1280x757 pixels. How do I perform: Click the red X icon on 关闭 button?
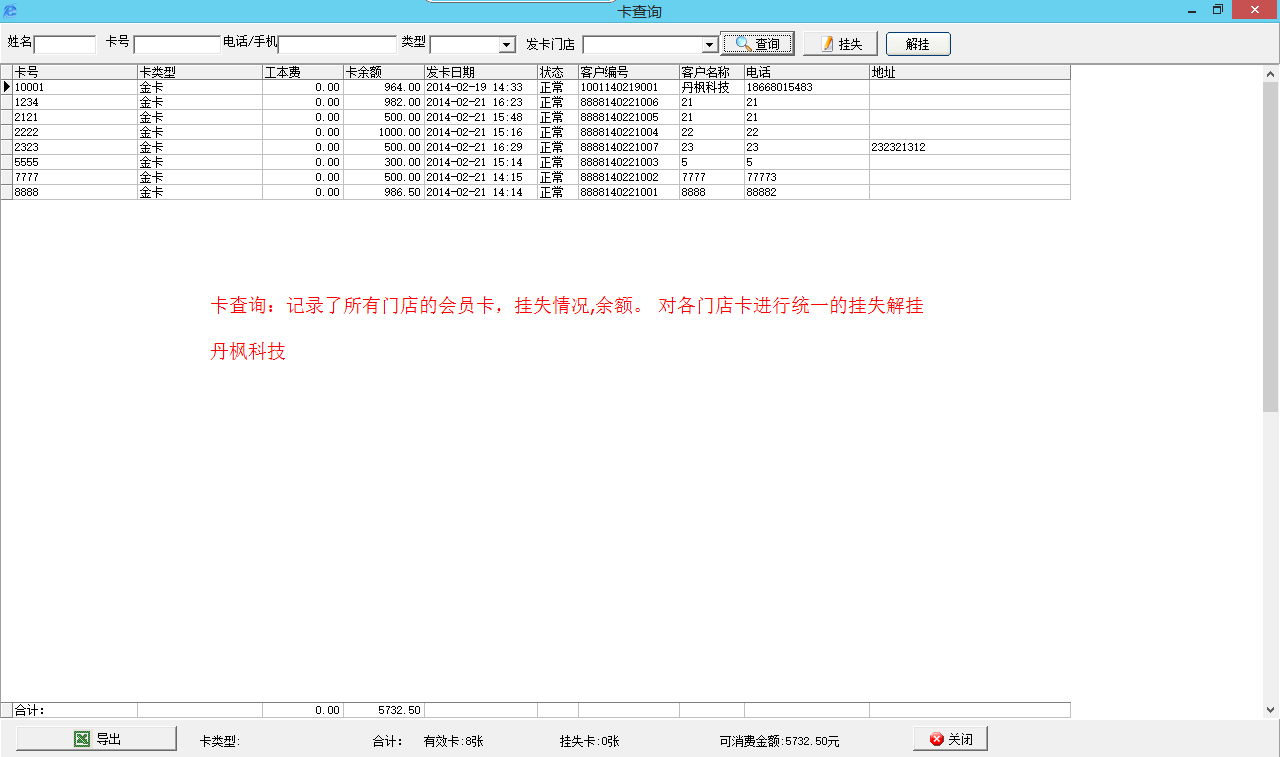coord(937,739)
